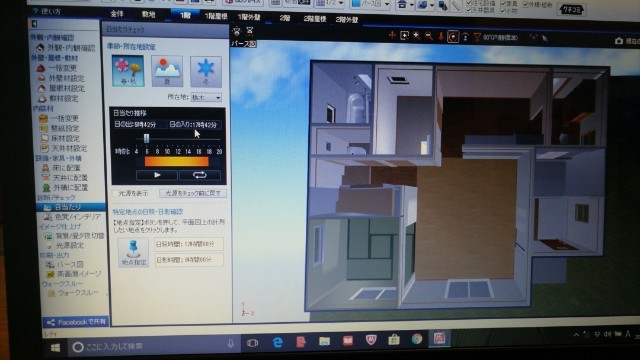The height and width of the screenshot is (360, 640).
Task: Collapse the sidebar with the arrow icon
Action: point(34,24)
